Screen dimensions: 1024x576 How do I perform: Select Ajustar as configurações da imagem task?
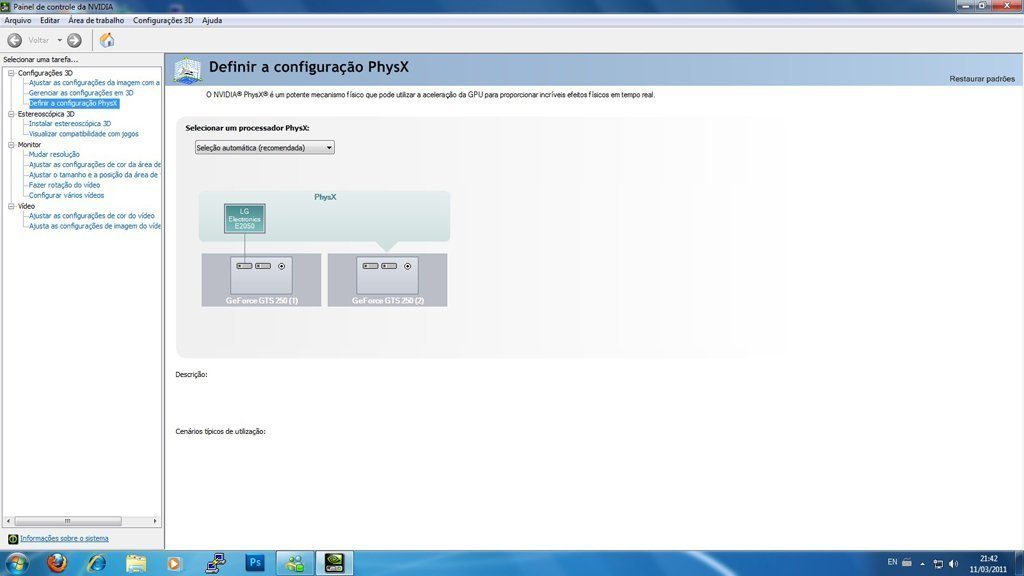[94, 83]
